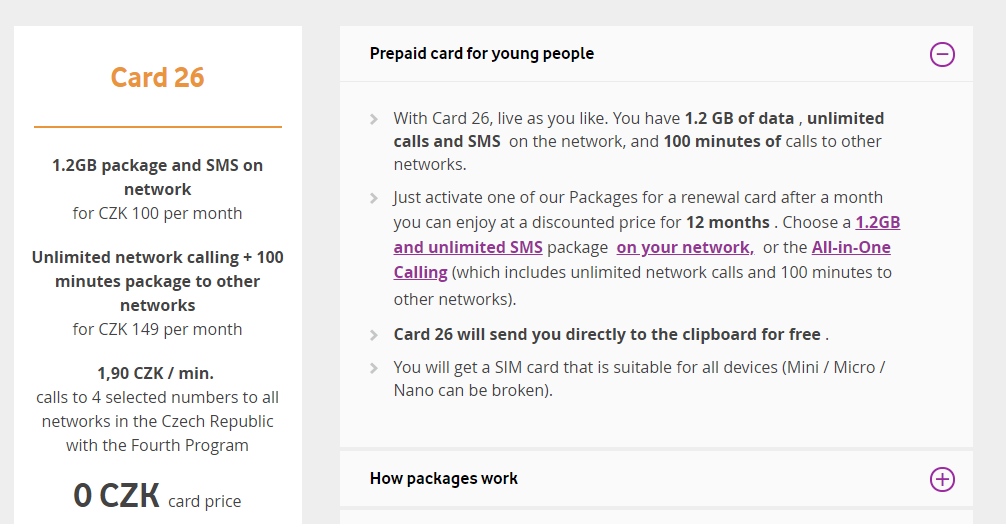Click the Fourth Program description text
The width and height of the screenshot is (1006, 524).
tap(157, 421)
